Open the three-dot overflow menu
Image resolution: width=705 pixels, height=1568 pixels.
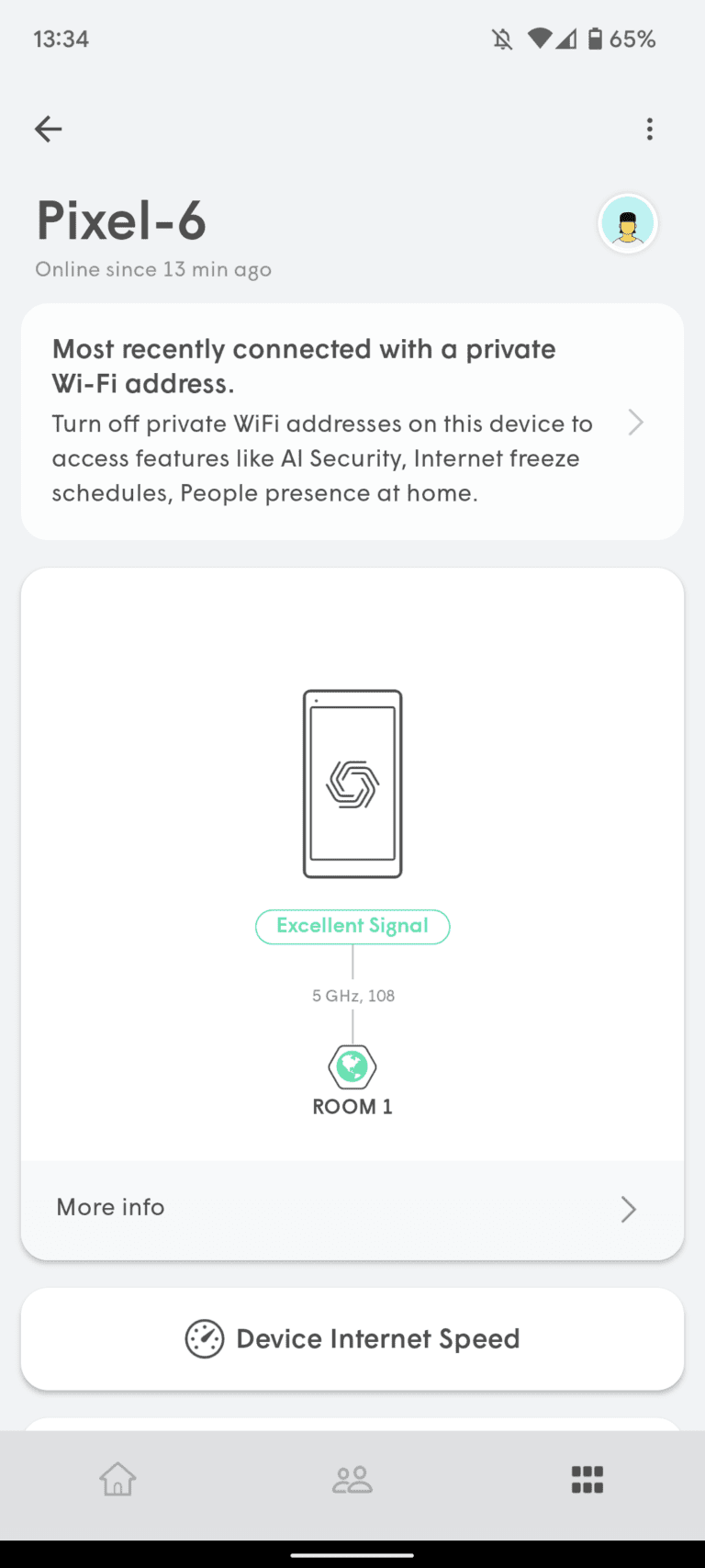[650, 129]
